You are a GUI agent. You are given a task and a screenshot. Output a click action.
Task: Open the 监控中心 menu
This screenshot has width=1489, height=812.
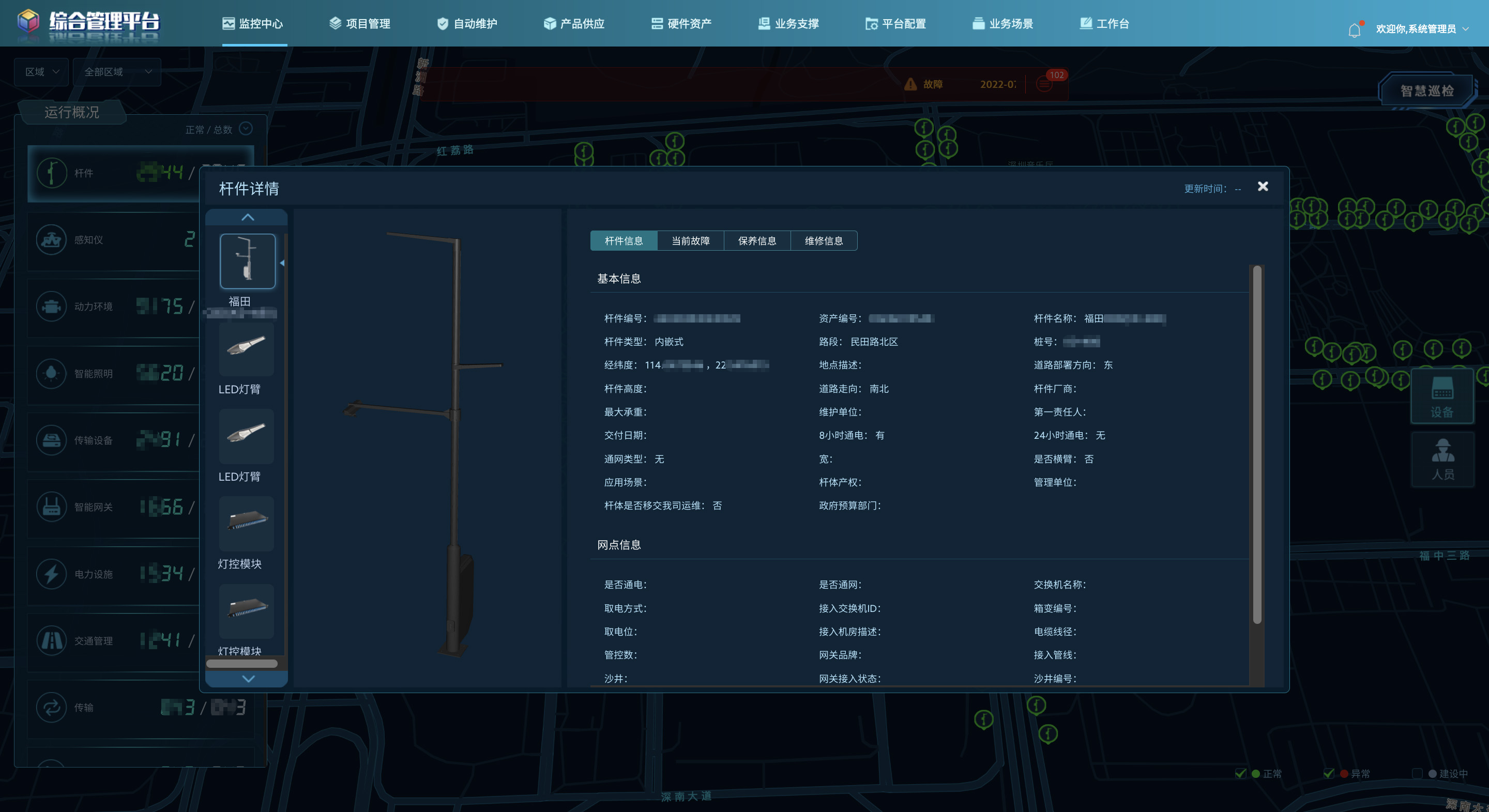pos(253,24)
